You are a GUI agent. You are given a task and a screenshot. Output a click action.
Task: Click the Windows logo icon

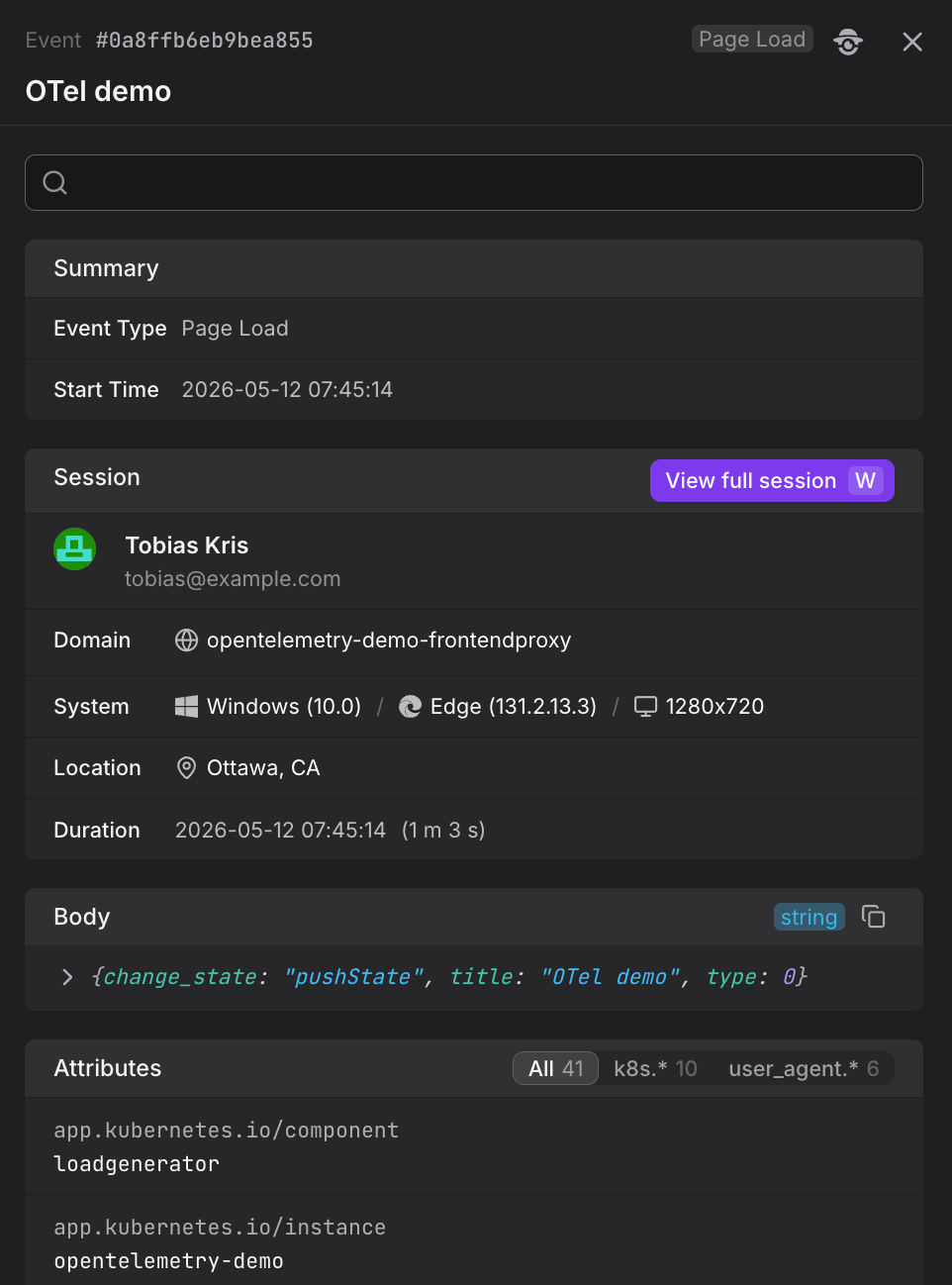pos(186,706)
